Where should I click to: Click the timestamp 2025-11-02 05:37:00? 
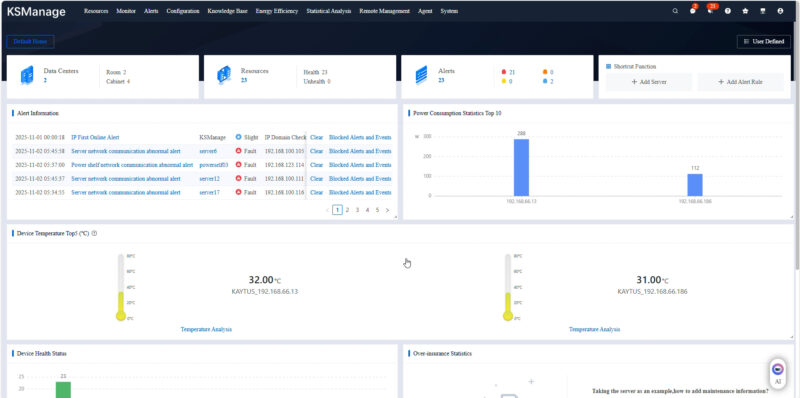[x=40, y=165]
